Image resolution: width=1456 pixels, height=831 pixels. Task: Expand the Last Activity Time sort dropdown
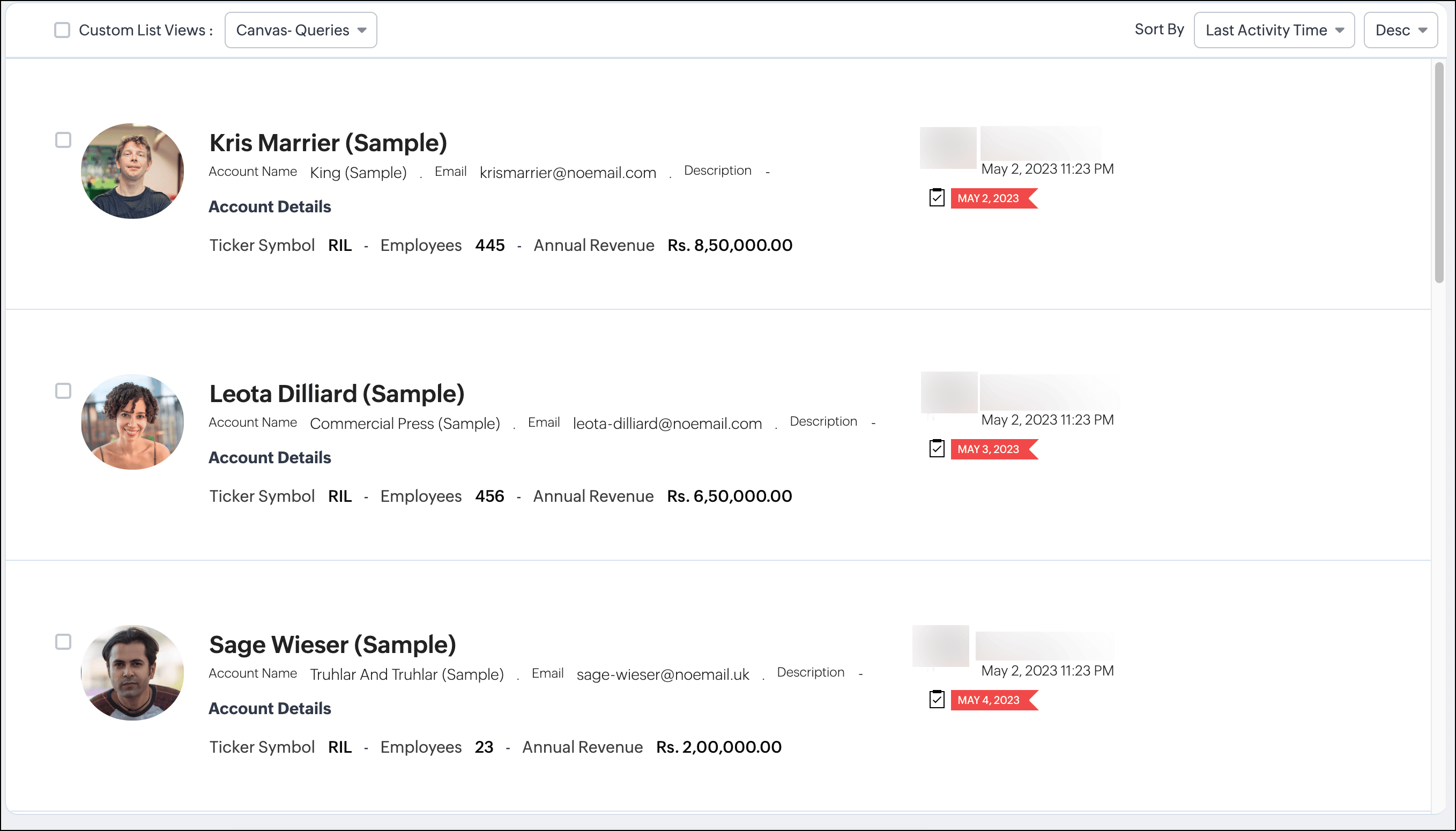point(1273,30)
